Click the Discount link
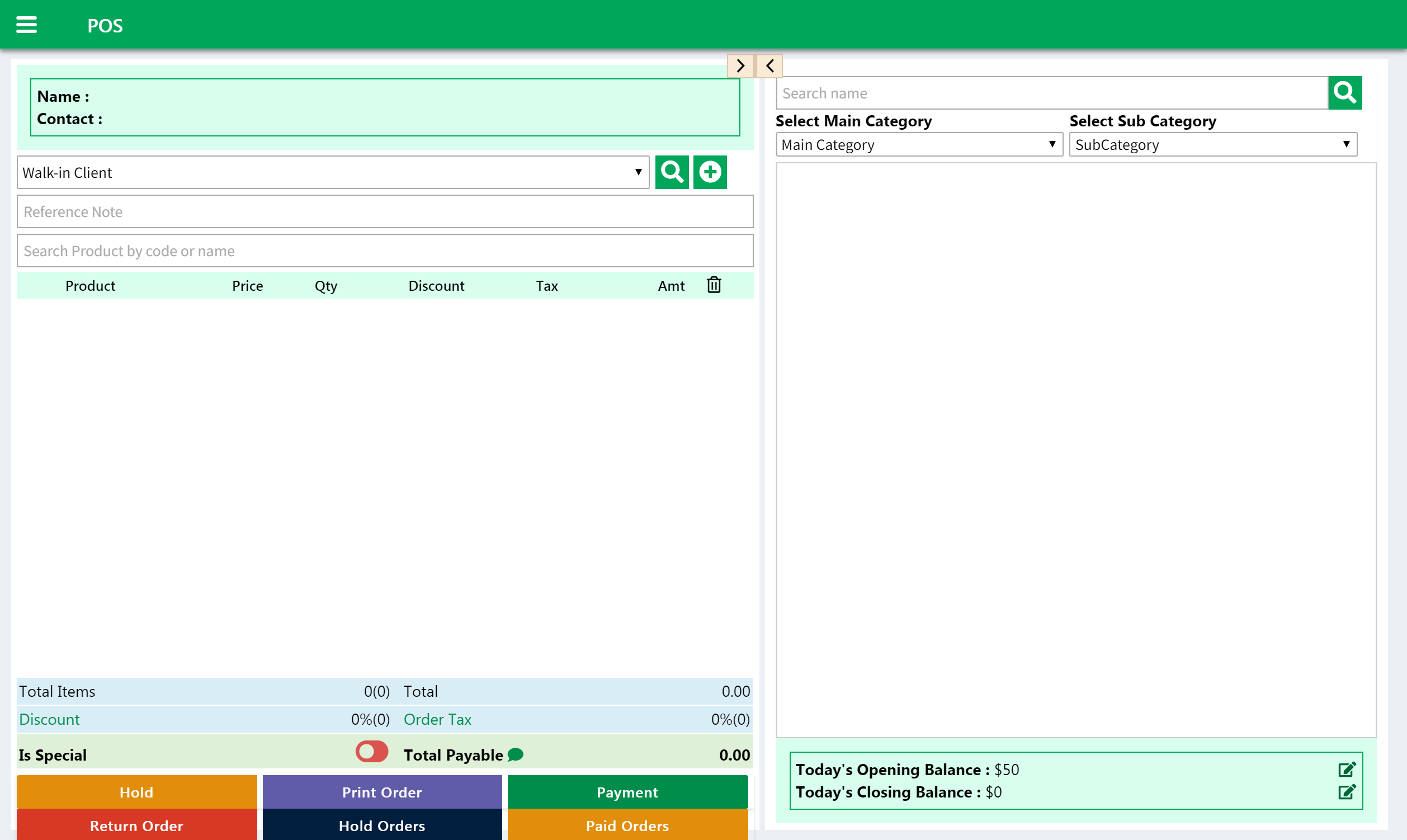This screenshot has height=840, width=1407. pyautogui.click(x=49, y=719)
